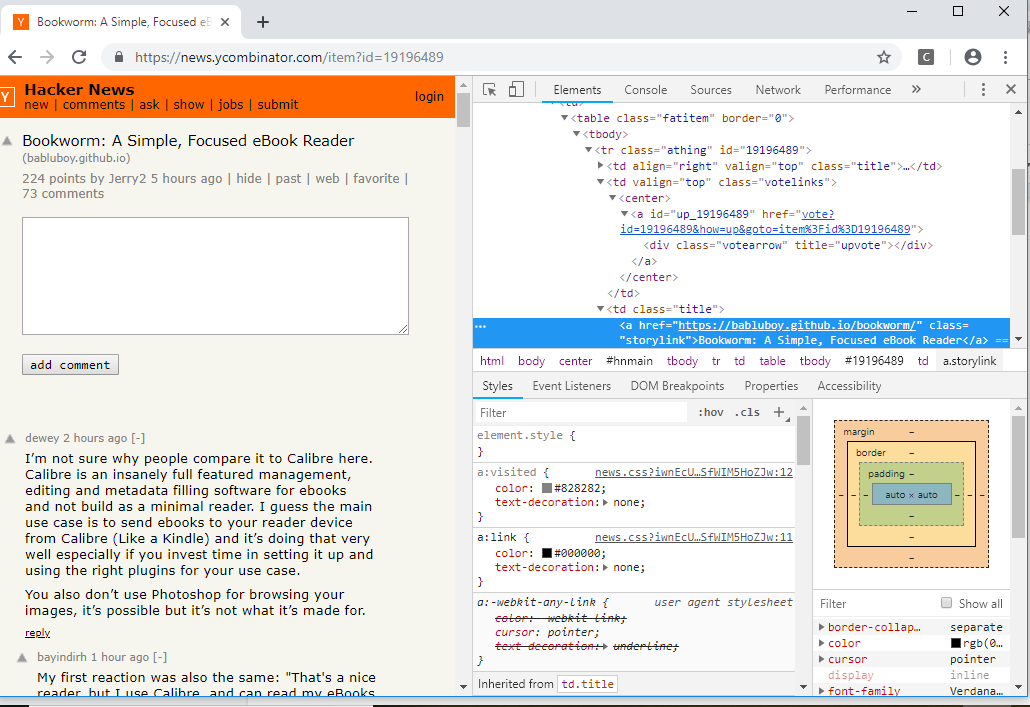Toggle the :hov element state panel
Viewport: 1030px width, 707px height.
coord(710,413)
